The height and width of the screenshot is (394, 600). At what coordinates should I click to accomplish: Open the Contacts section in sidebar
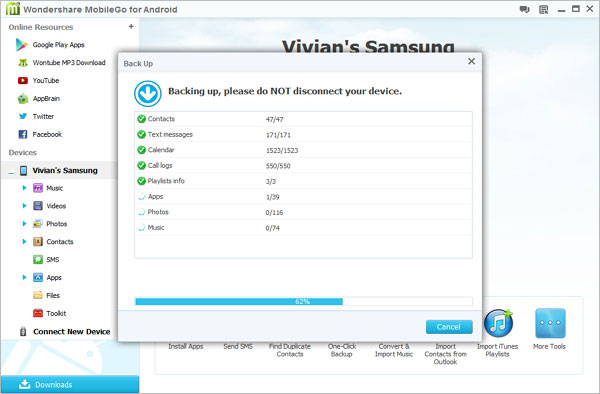pos(53,242)
